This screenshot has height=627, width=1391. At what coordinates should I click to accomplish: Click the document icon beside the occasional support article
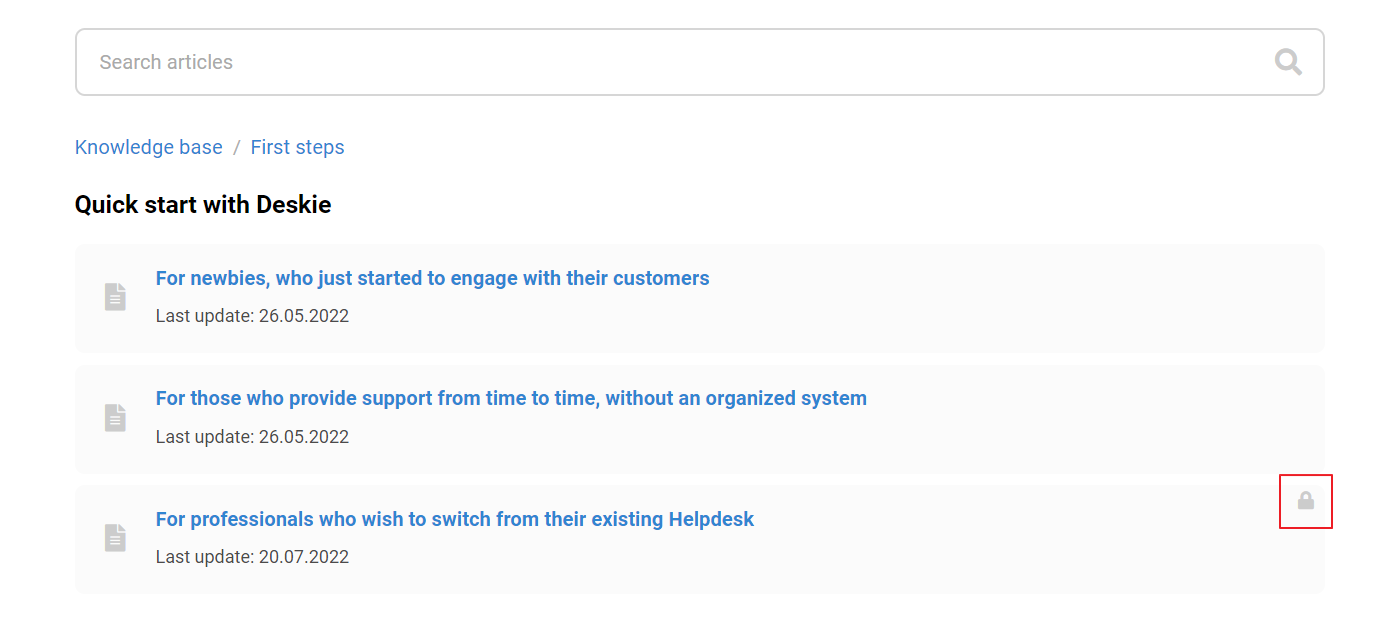pos(116,418)
